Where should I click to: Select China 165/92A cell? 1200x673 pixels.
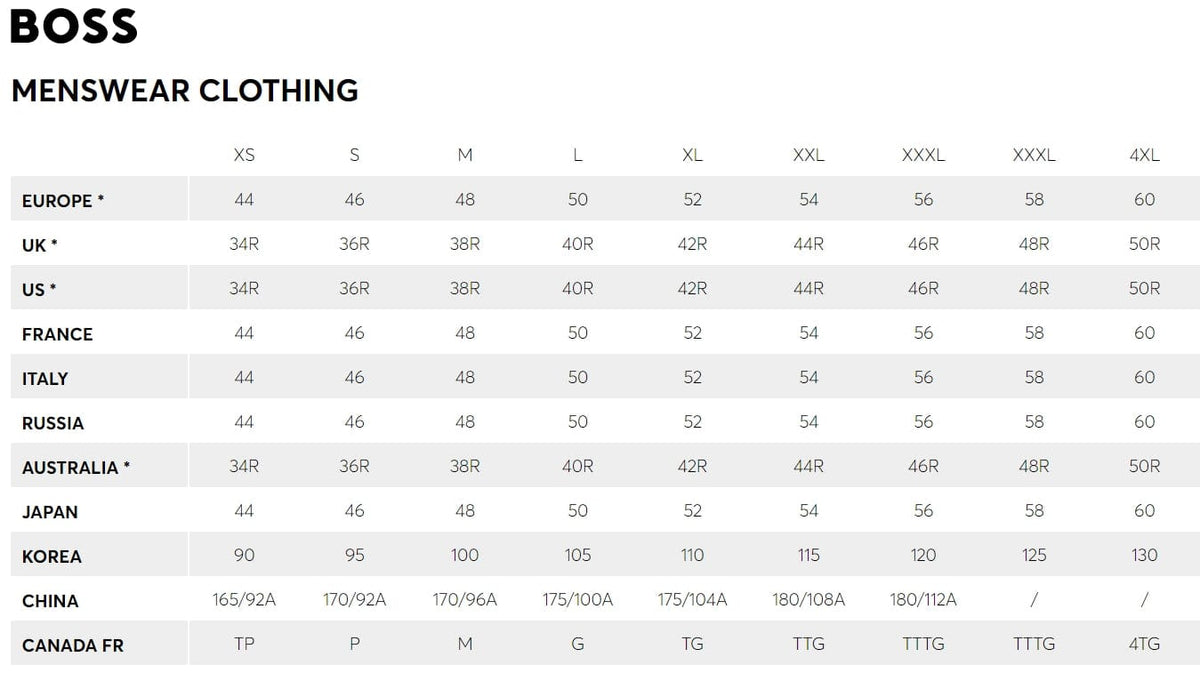244,600
